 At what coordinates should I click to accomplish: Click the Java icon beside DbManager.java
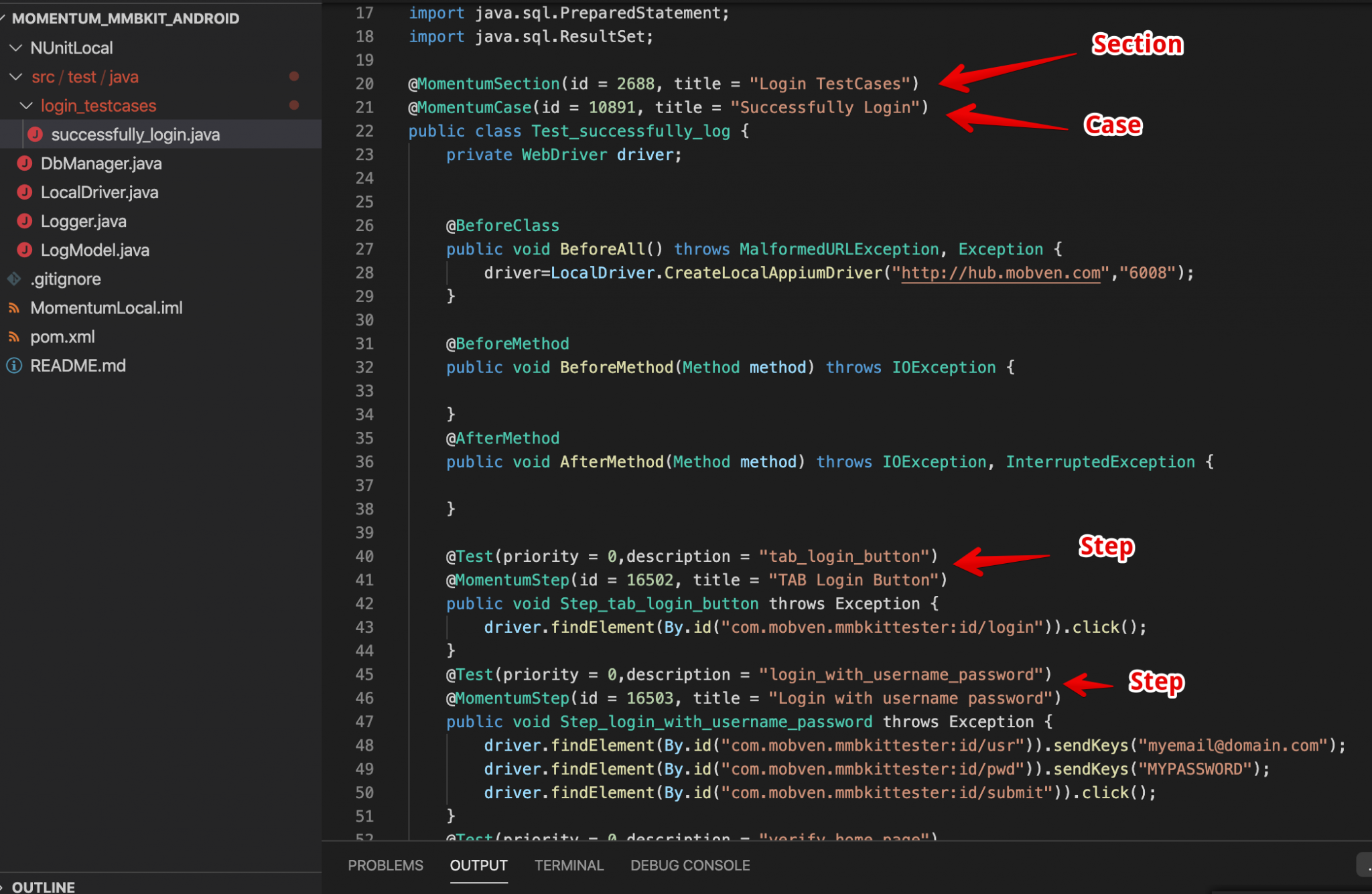coord(25,163)
